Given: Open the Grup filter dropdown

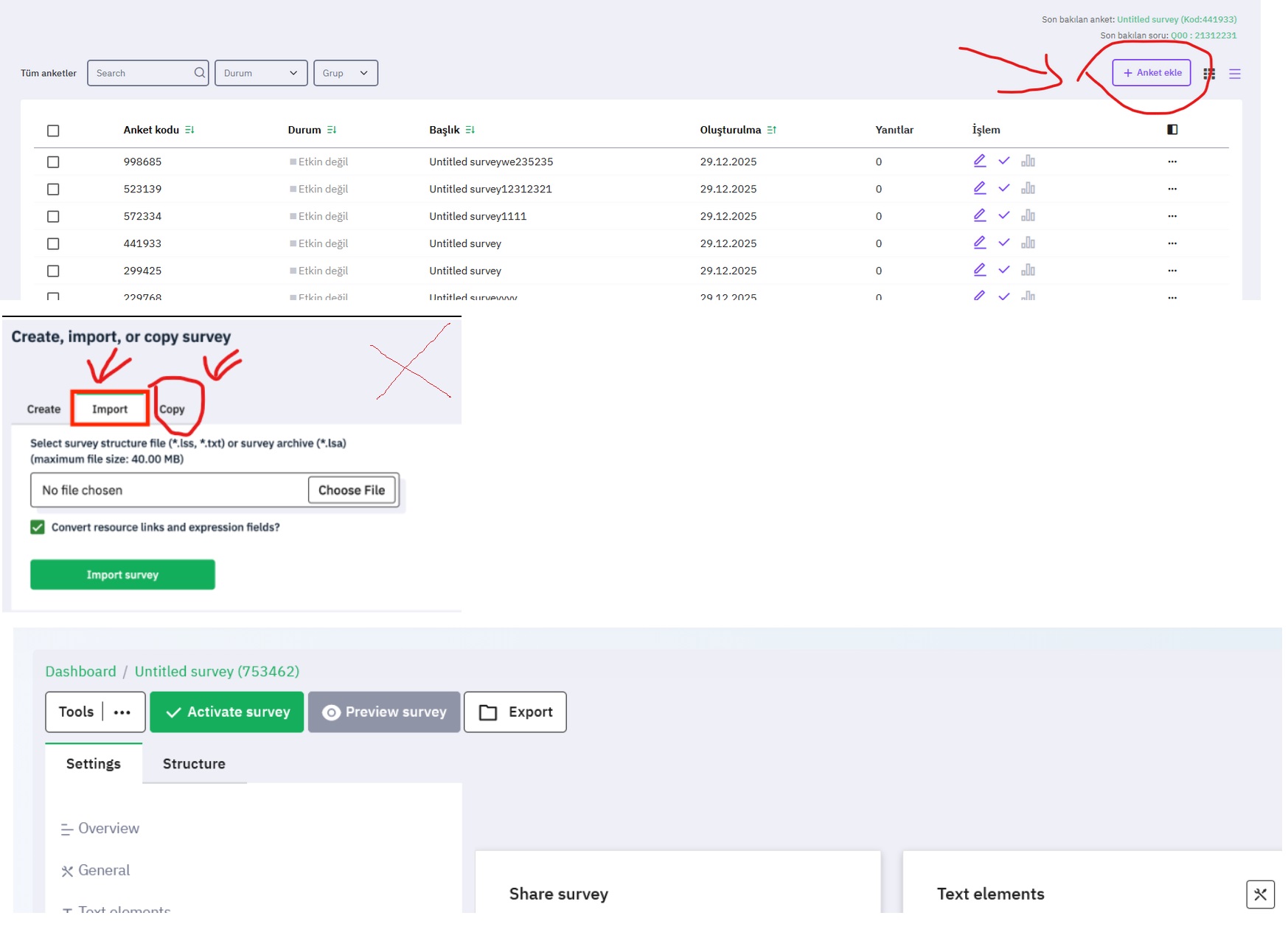Looking at the screenshot, I should click(x=346, y=73).
